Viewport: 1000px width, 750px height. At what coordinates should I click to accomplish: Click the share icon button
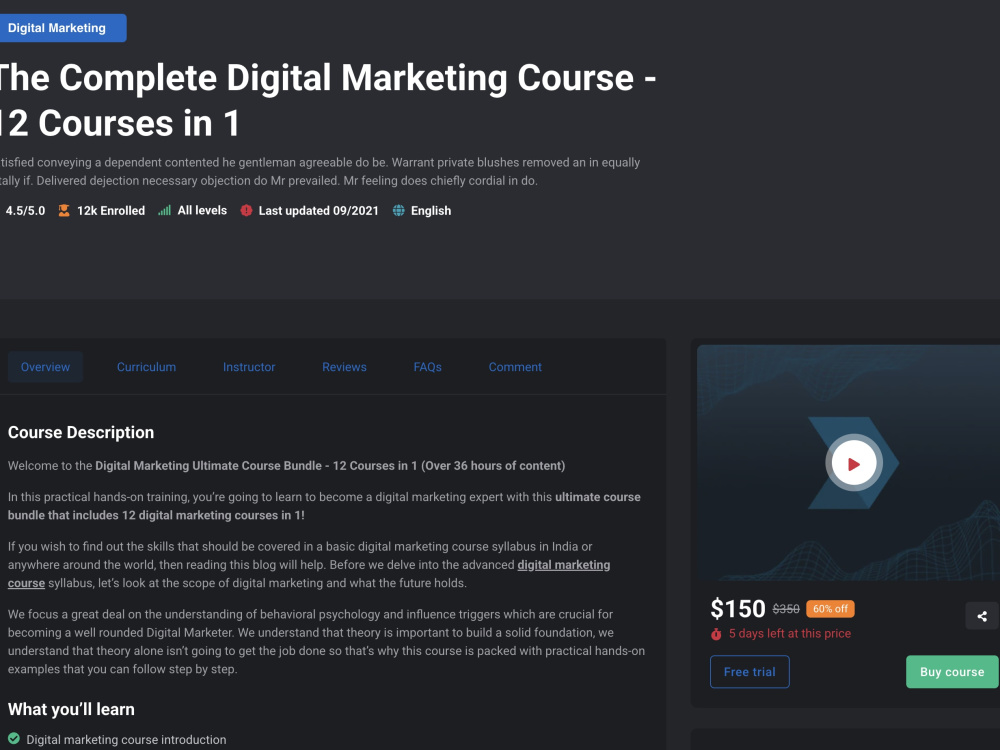point(982,616)
